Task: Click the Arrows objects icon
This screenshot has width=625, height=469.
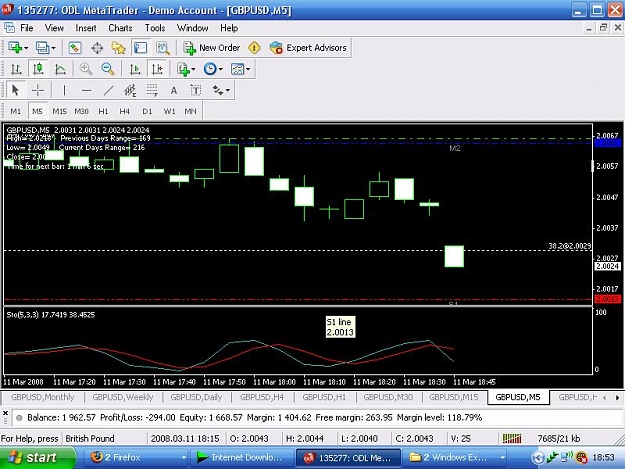Action: 218,90
